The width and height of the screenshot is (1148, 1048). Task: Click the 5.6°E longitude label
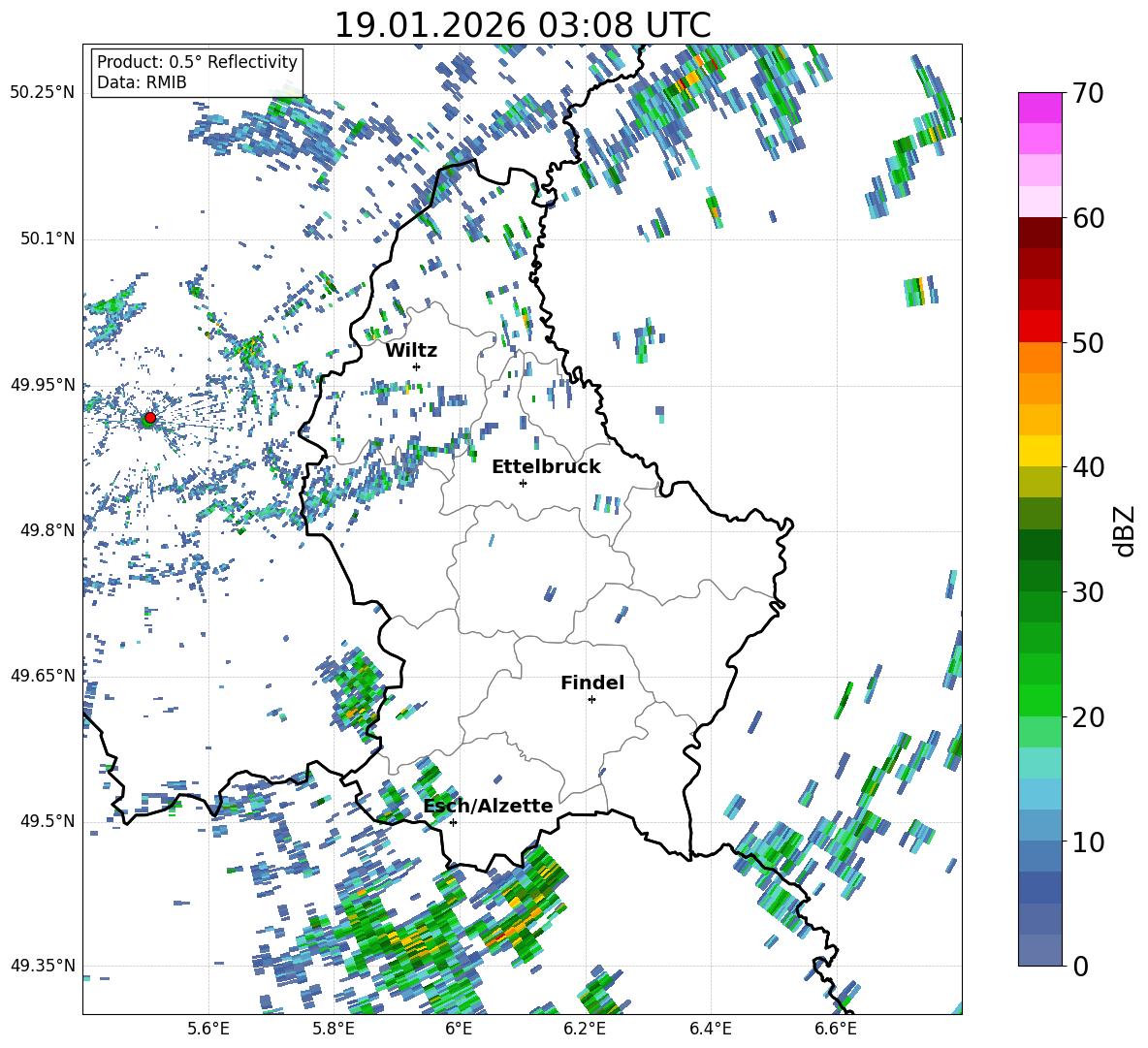[x=208, y=1029]
